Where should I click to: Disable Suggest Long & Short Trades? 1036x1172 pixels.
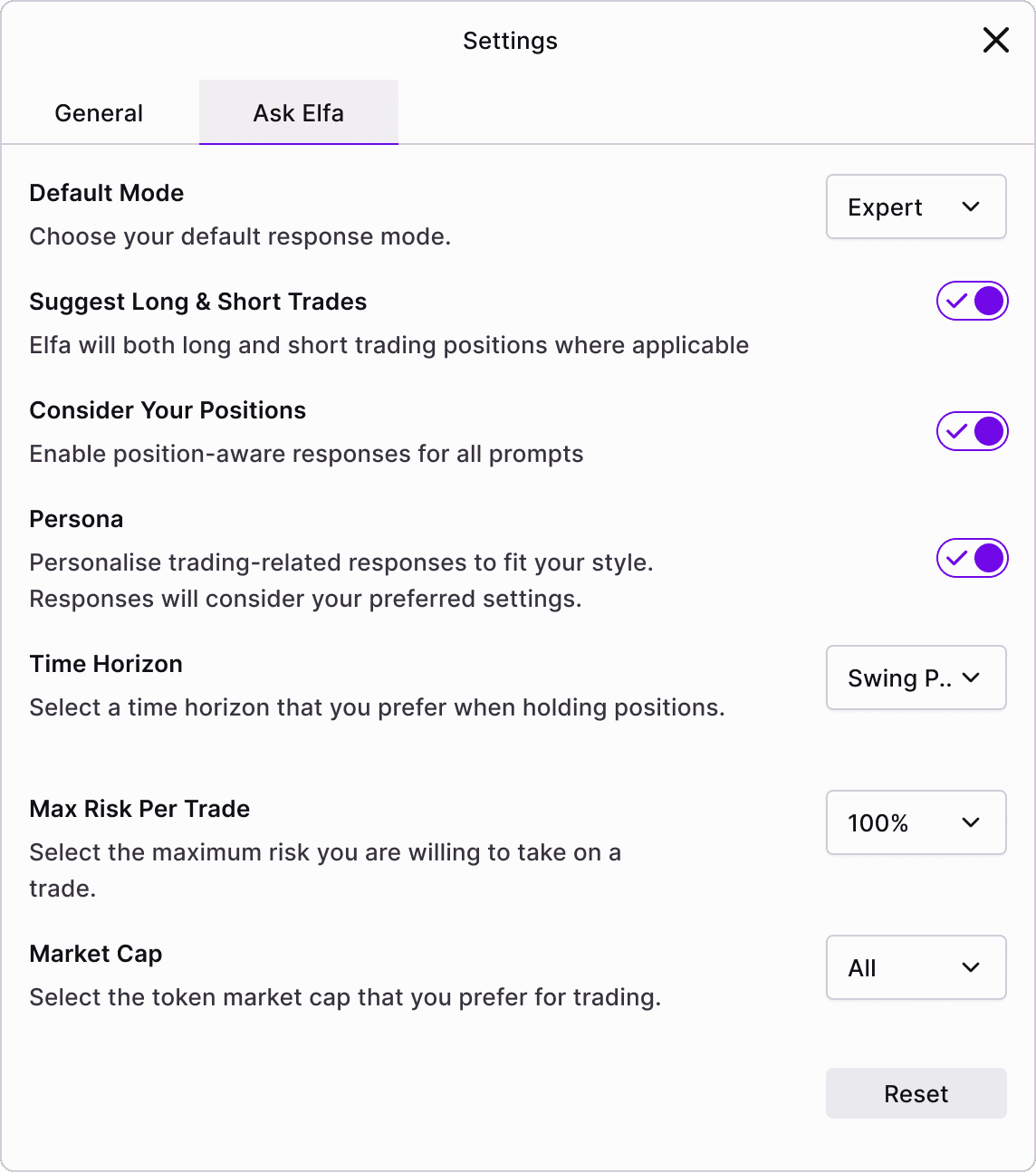point(972,302)
